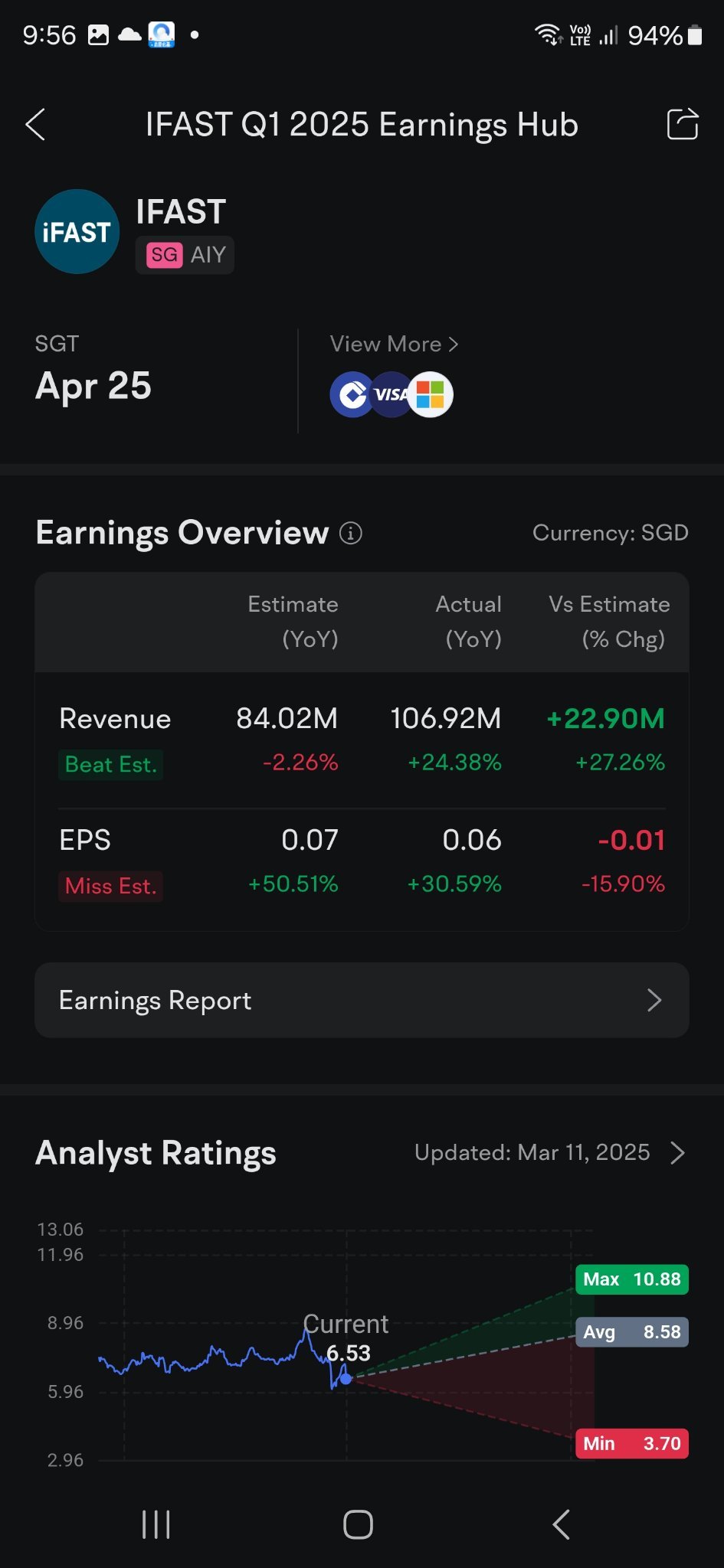Tap the +50.51% EPS estimate YoY
Viewport: 724px width, 1568px height.
tap(293, 884)
